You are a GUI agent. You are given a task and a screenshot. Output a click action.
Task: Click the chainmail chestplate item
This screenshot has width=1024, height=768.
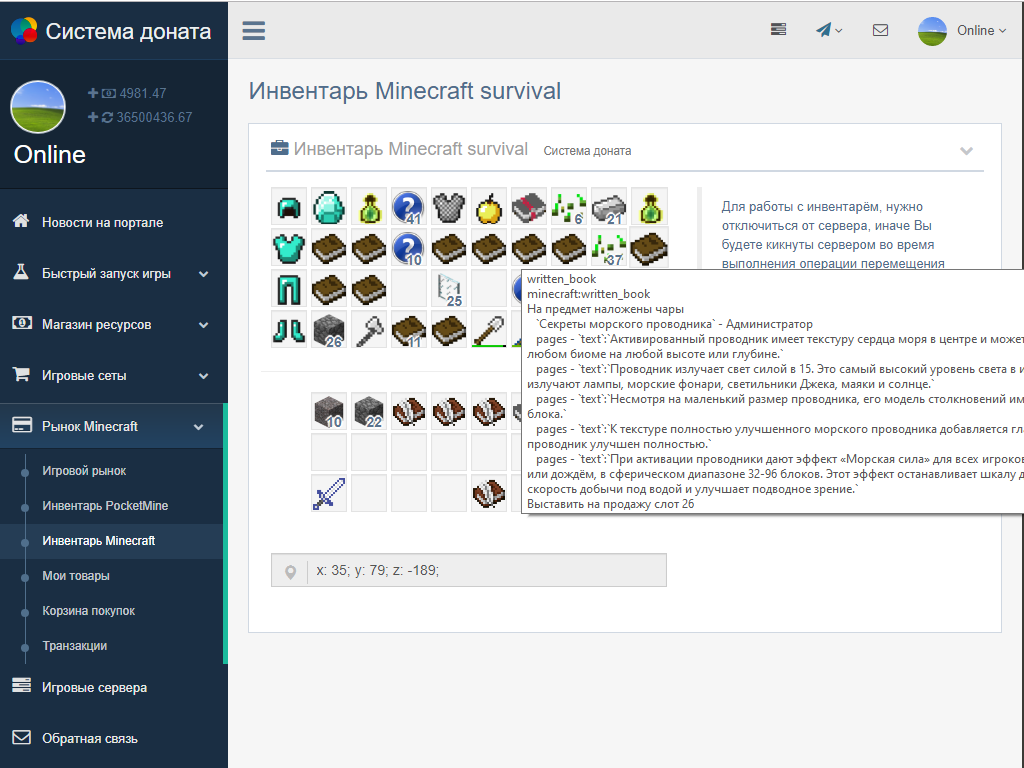point(449,207)
